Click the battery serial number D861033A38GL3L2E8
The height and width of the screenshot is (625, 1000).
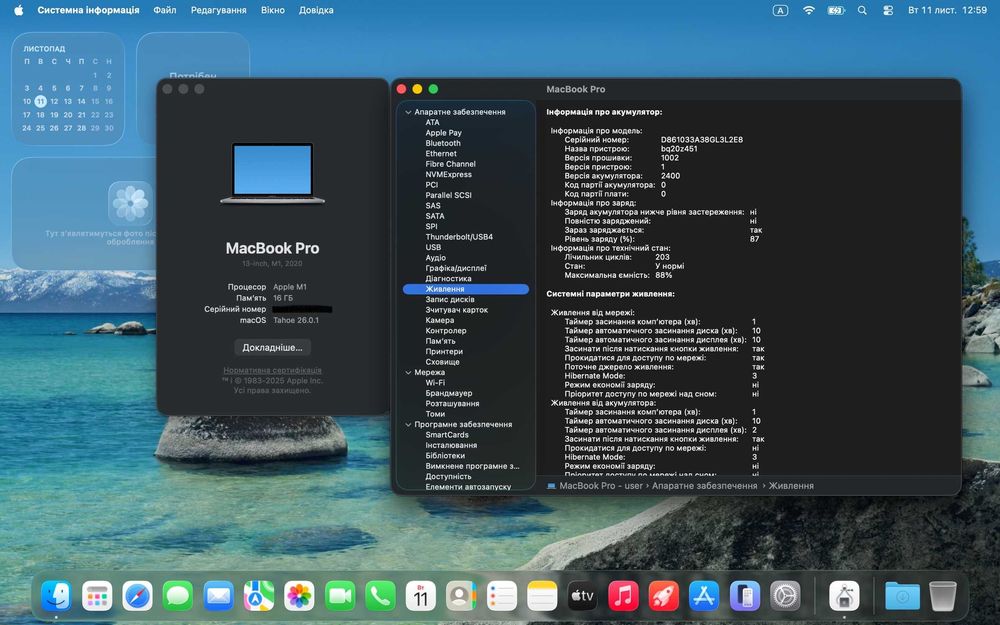tap(702, 140)
